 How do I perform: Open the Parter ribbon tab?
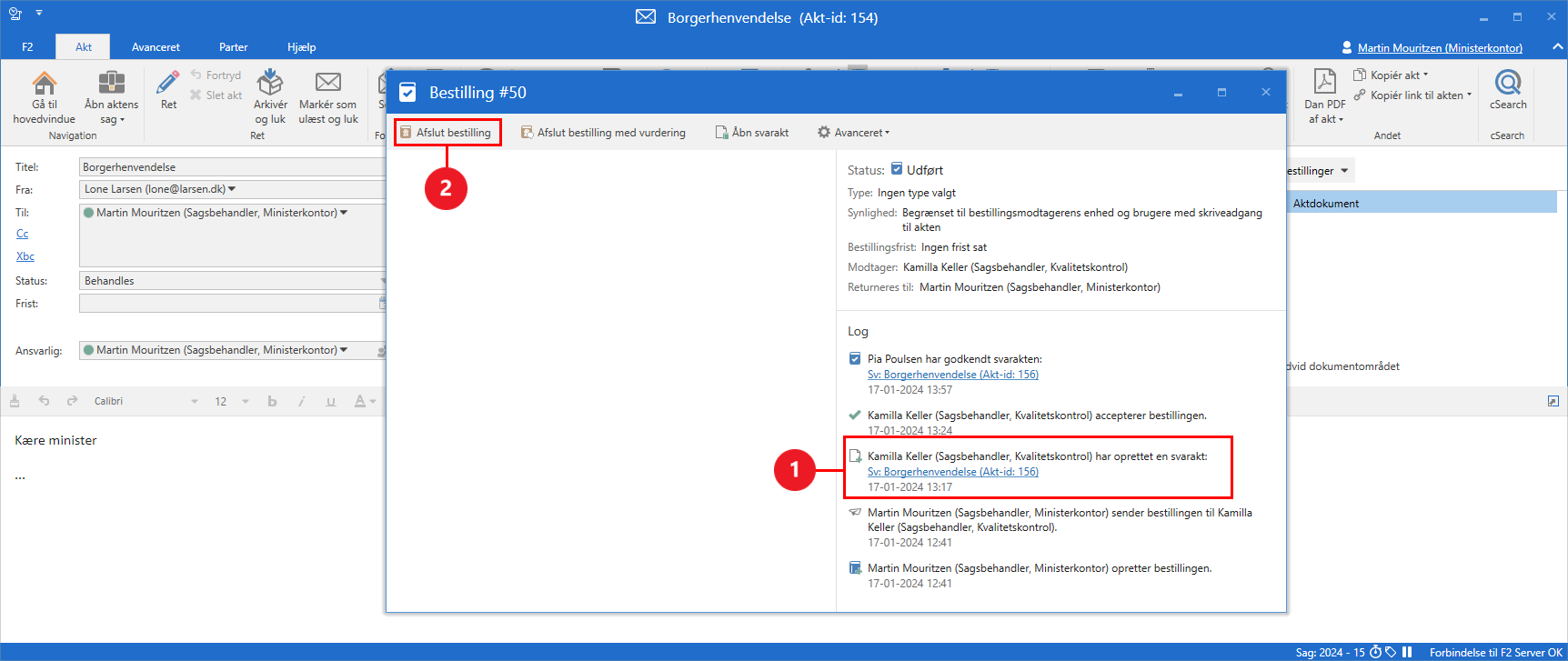click(x=233, y=47)
